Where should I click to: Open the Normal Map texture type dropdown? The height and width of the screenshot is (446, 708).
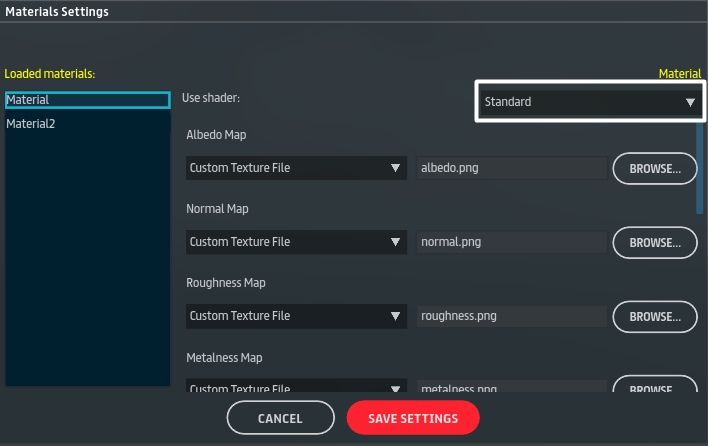pos(295,242)
